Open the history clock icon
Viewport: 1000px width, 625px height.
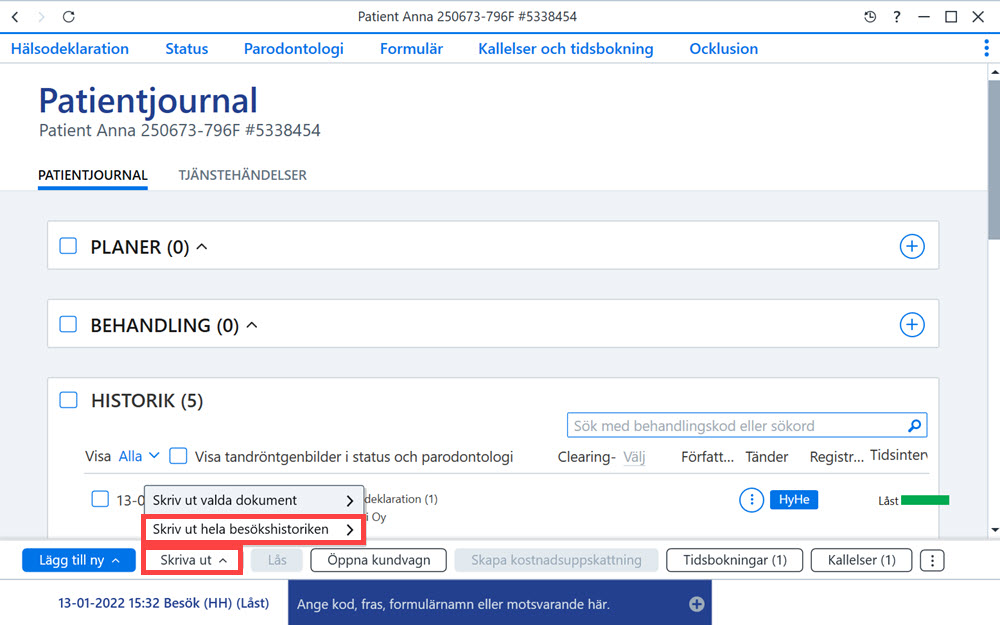click(x=870, y=17)
